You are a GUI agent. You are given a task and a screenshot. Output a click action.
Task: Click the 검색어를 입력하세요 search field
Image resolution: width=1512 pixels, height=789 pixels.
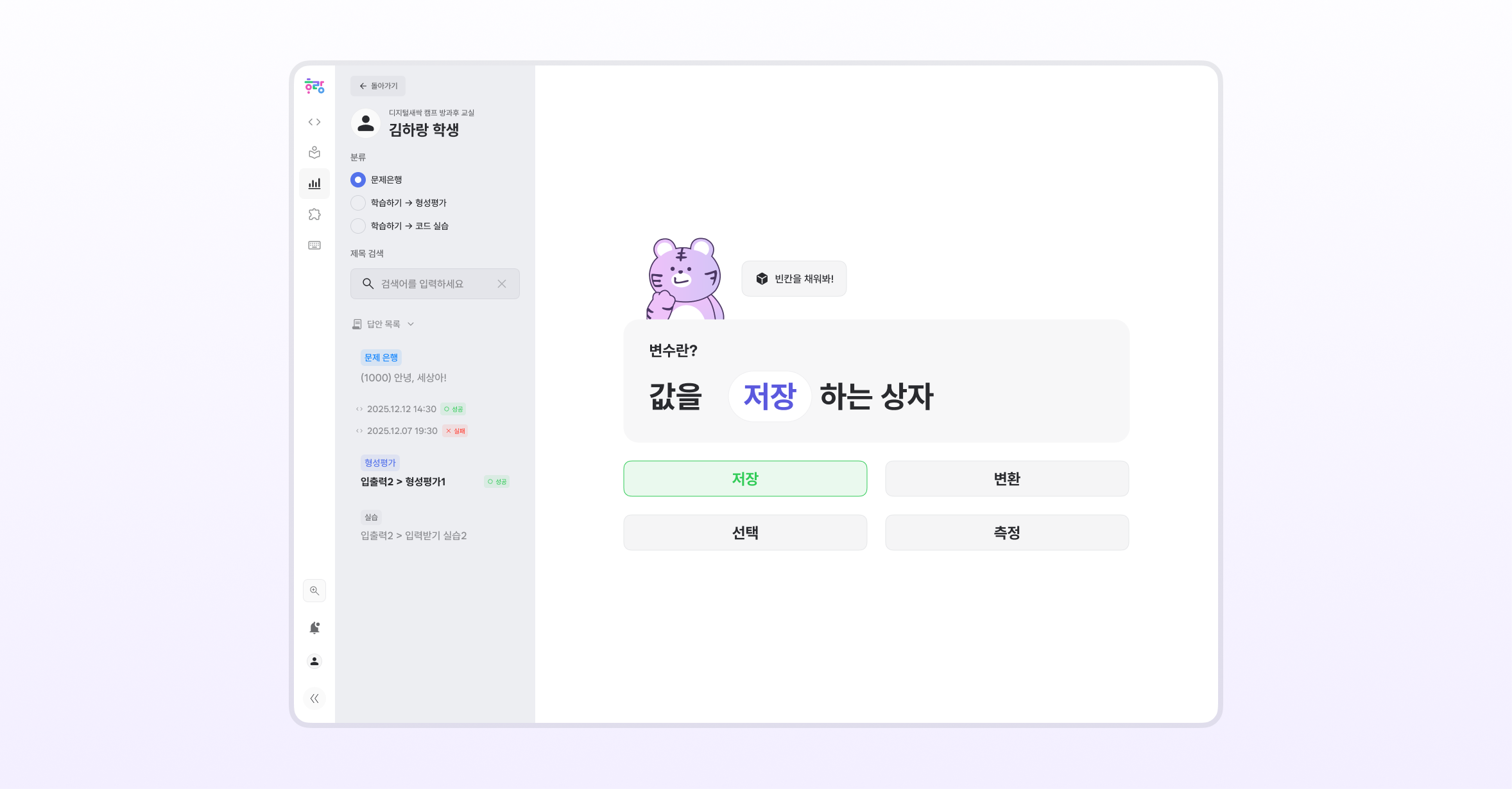tap(435, 284)
